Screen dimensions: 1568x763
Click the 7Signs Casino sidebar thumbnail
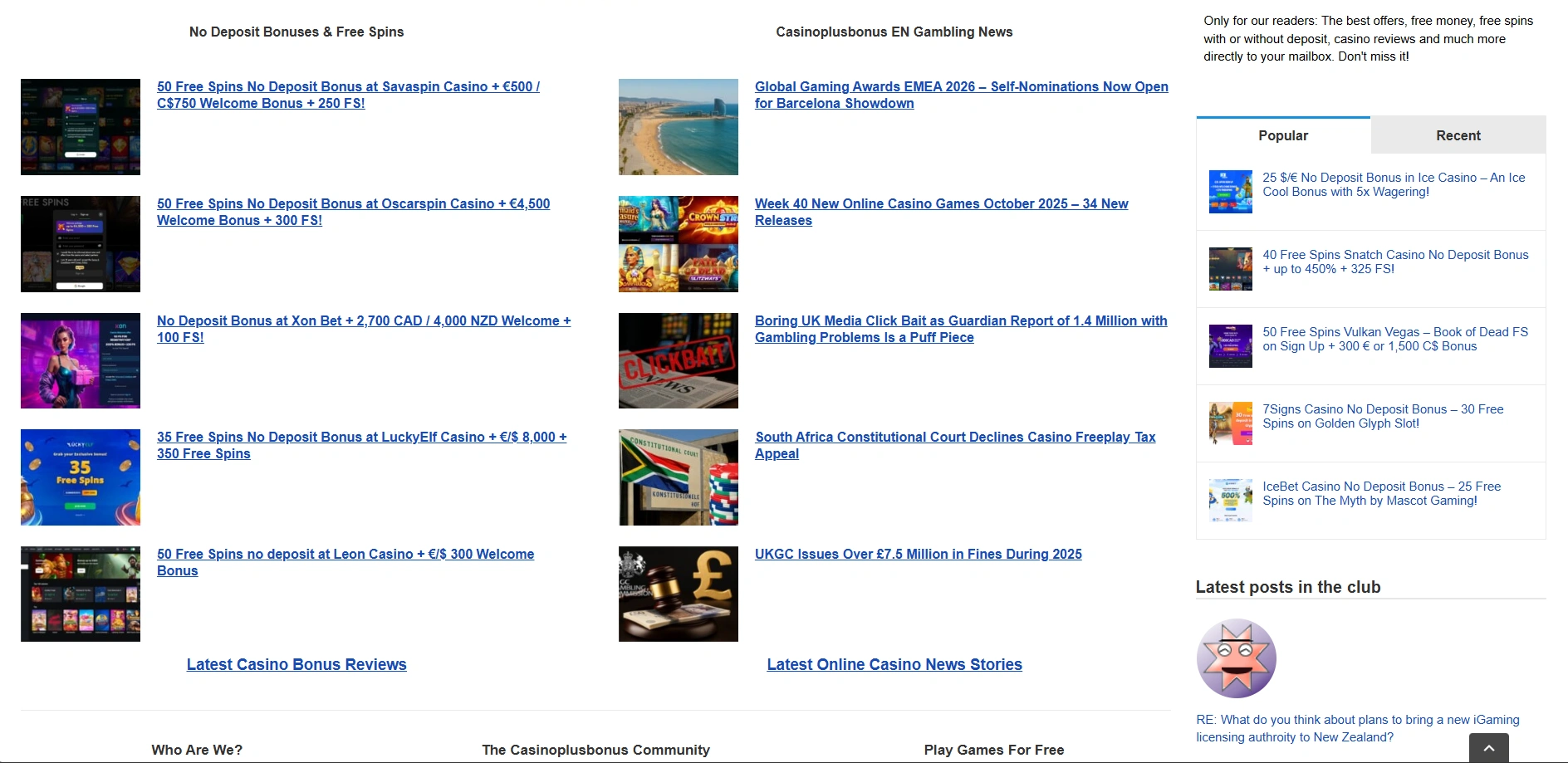click(x=1231, y=423)
